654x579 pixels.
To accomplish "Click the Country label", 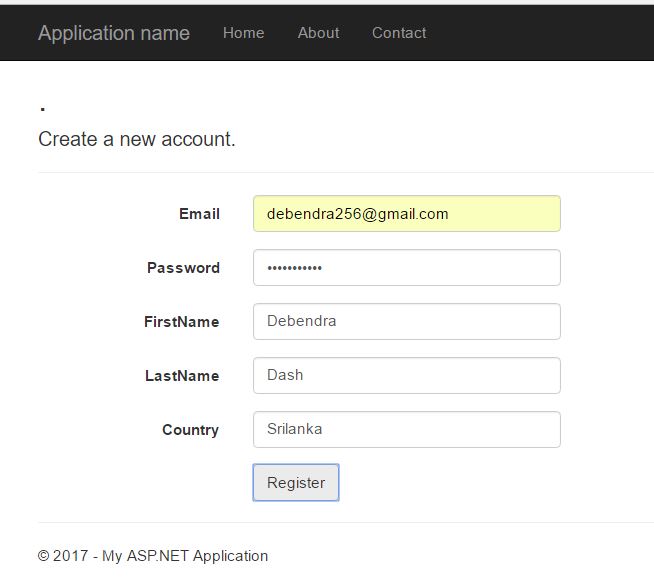I will 190,430.
